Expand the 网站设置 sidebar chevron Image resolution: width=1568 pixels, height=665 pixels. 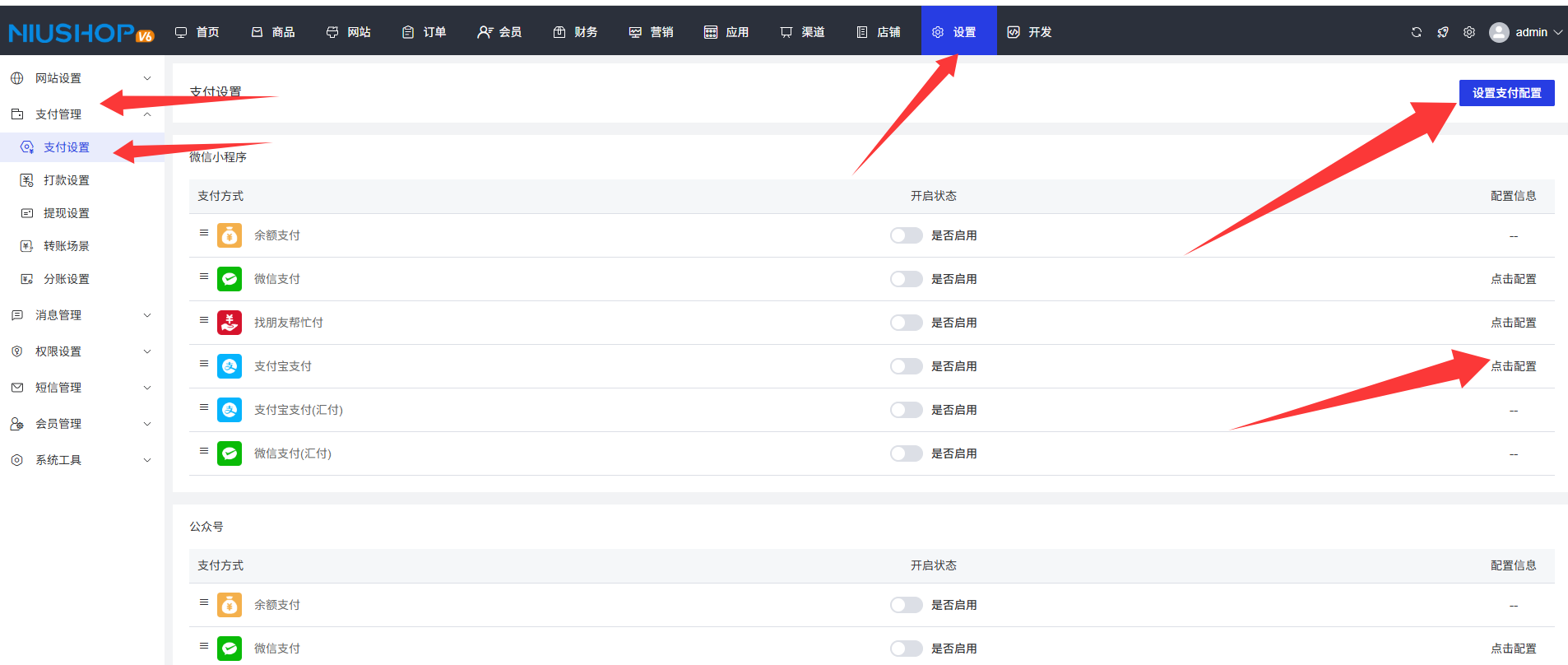(147, 78)
